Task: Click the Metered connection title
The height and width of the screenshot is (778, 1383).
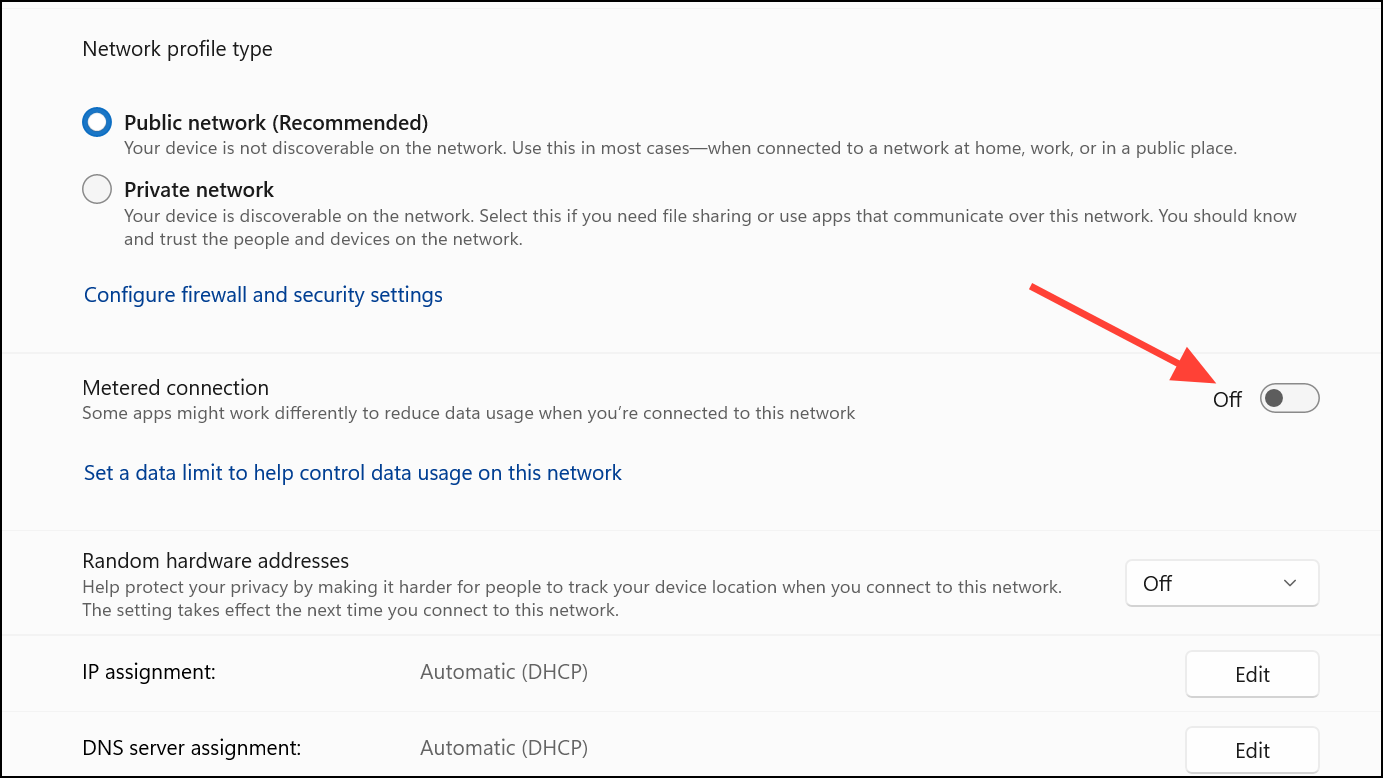Action: 176,388
